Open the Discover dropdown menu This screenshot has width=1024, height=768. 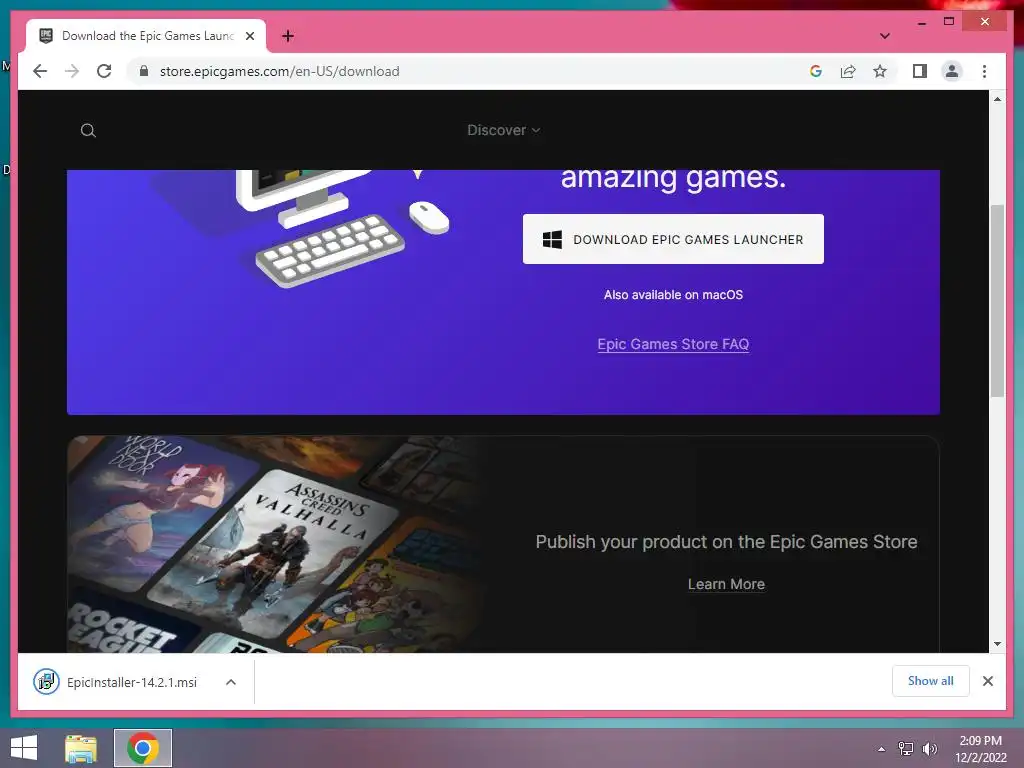504,130
